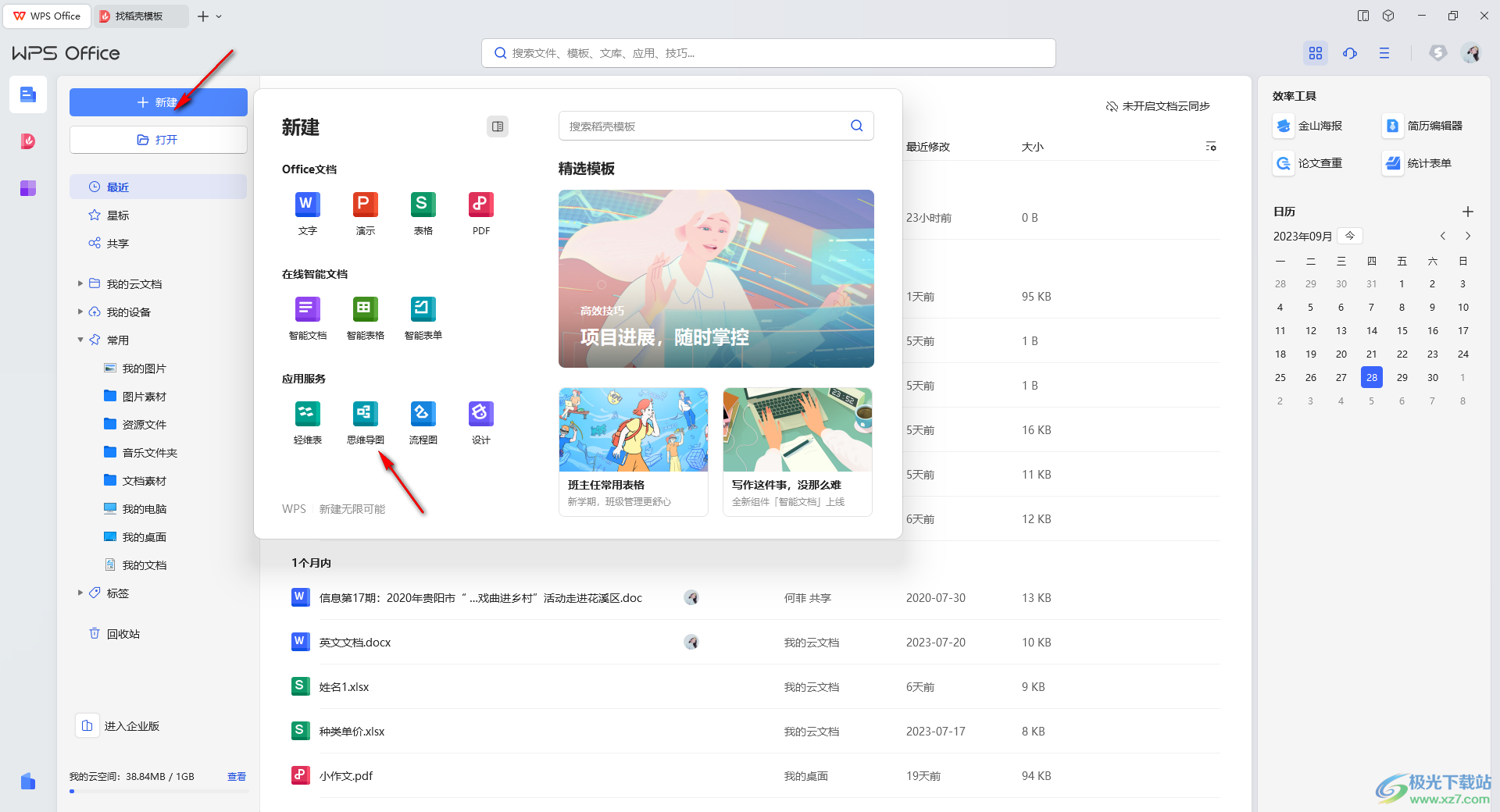The height and width of the screenshot is (812, 1500).
Task: Open the file list filter settings icon
Action: pyautogui.click(x=1211, y=147)
